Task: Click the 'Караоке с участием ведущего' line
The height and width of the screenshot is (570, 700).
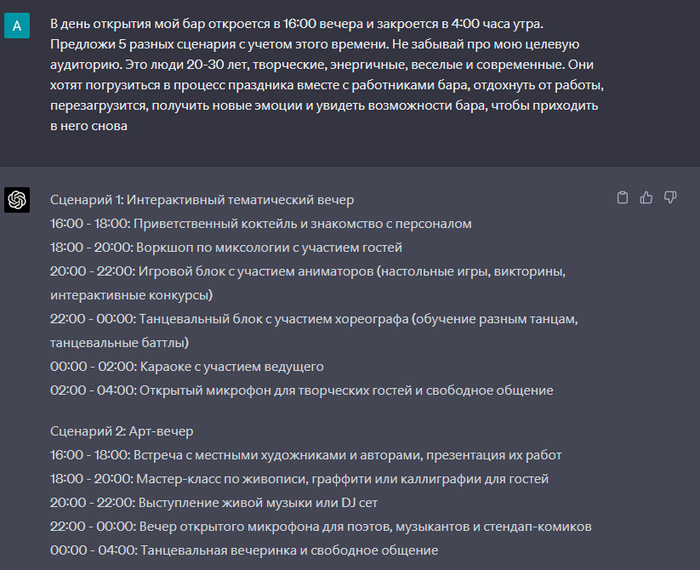Action: 187,366
